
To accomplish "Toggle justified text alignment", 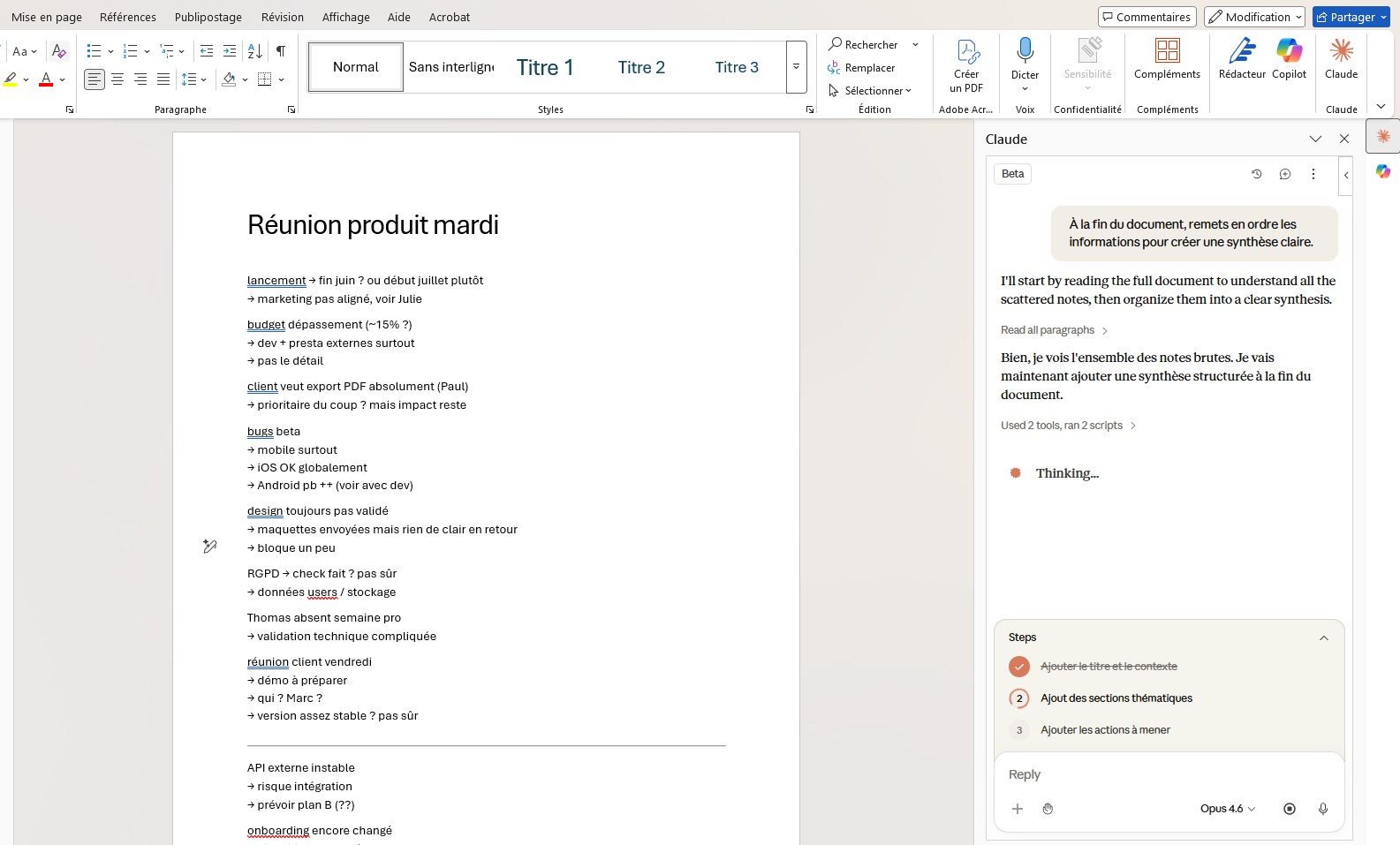I will [x=163, y=79].
